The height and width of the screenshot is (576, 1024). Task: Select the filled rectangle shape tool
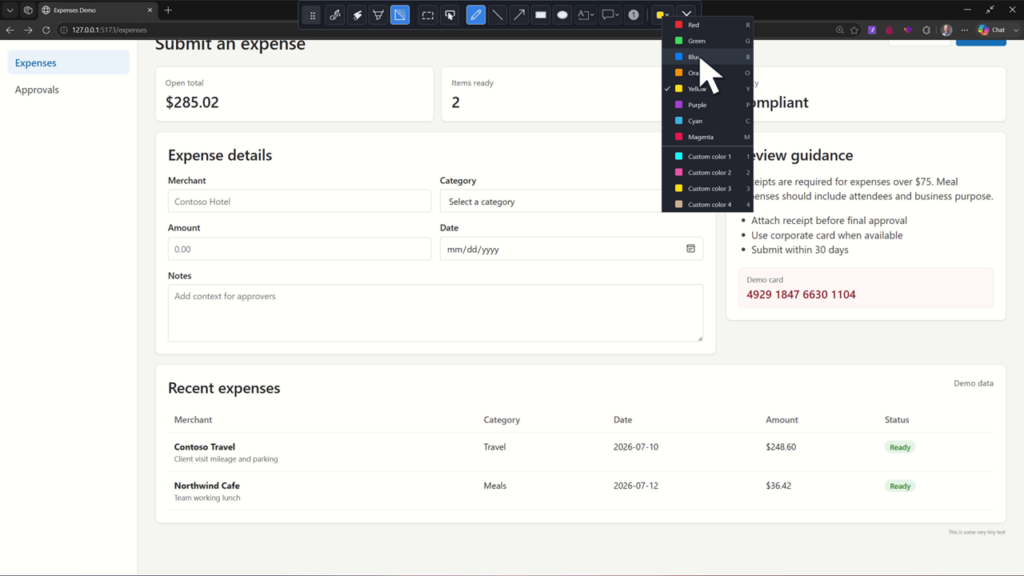541,15
